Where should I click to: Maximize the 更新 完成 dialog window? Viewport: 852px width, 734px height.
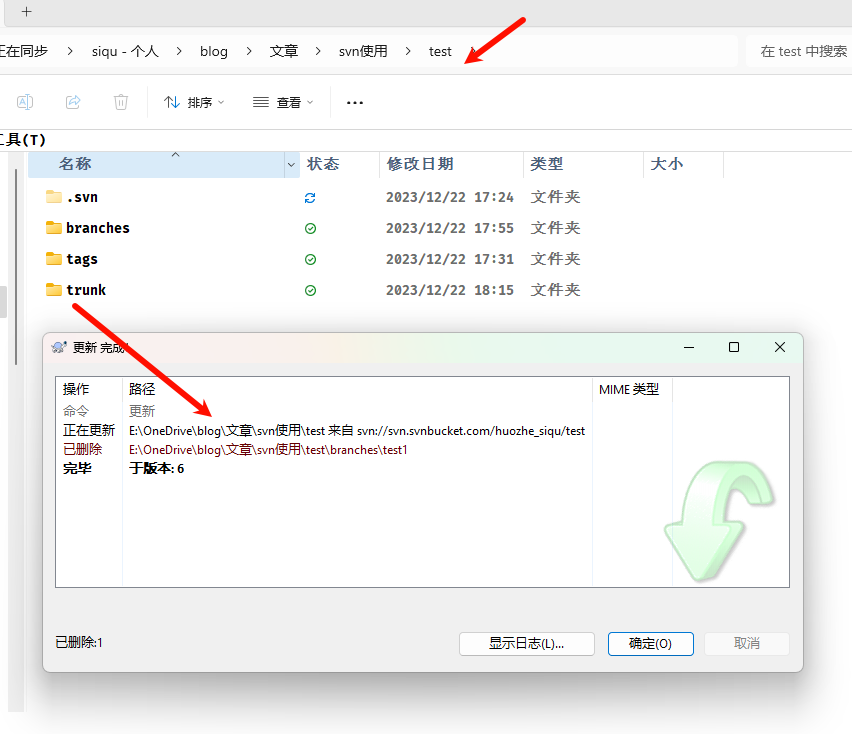pyautogui.click(x=734, y=347)
